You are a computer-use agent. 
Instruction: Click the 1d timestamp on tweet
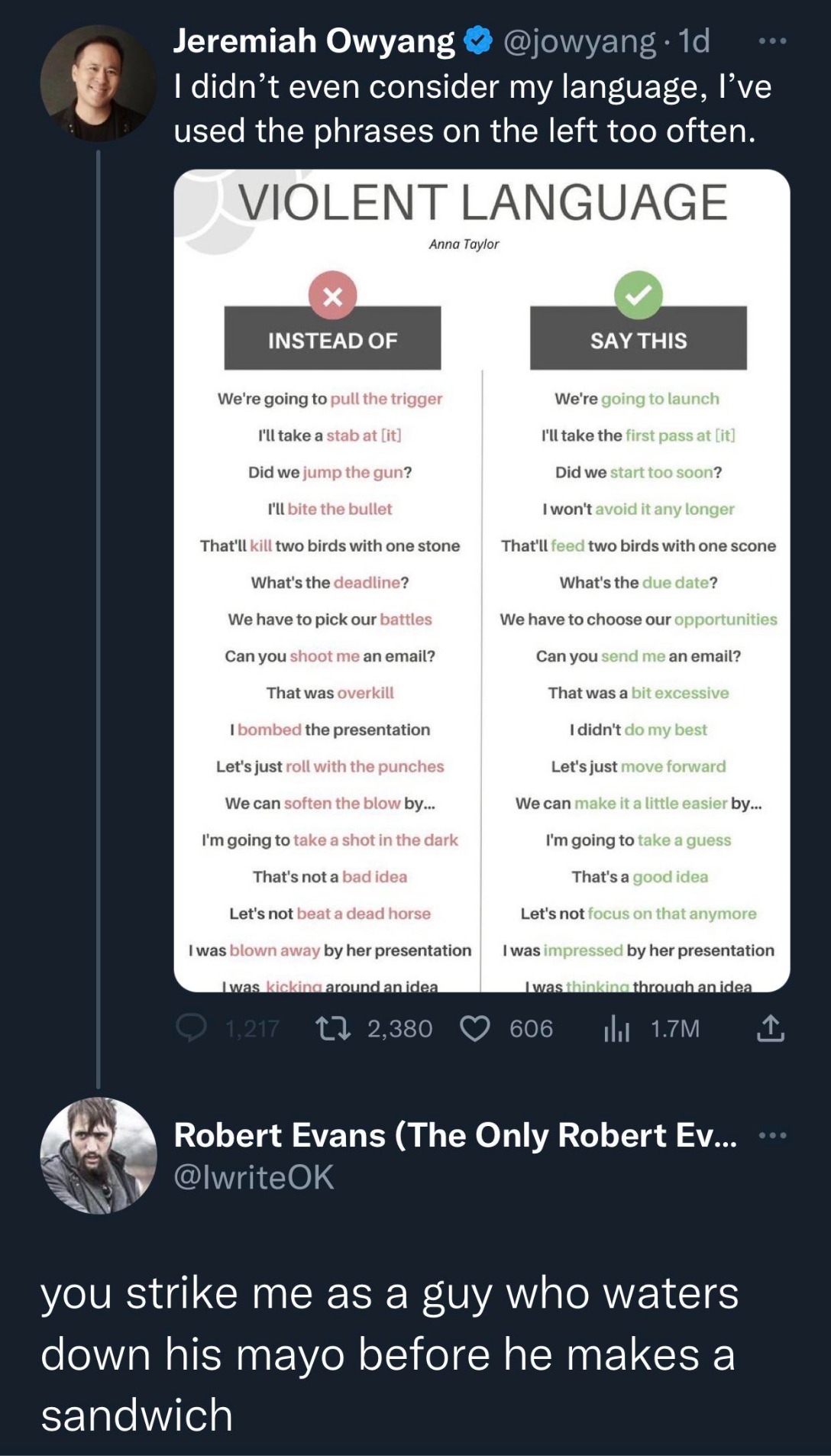[694, 41]
